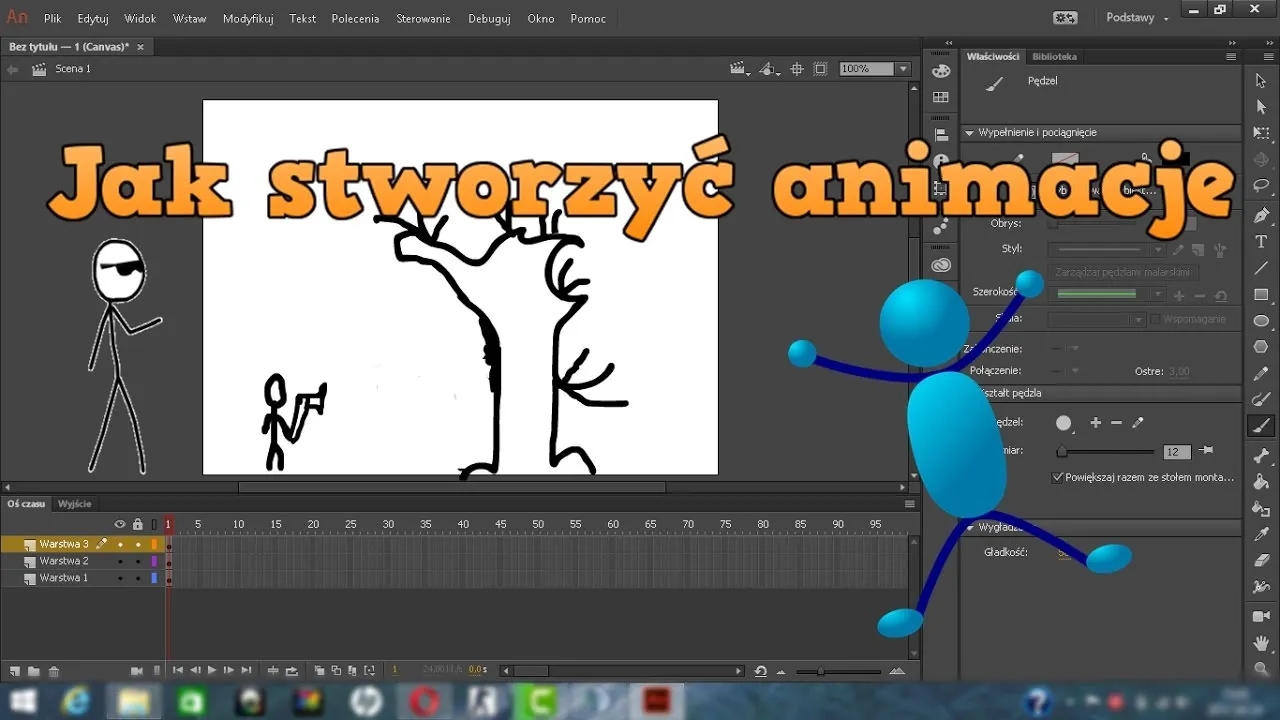
Task: Switch to the Biblioteka tab
Action: coord(1054,57)
